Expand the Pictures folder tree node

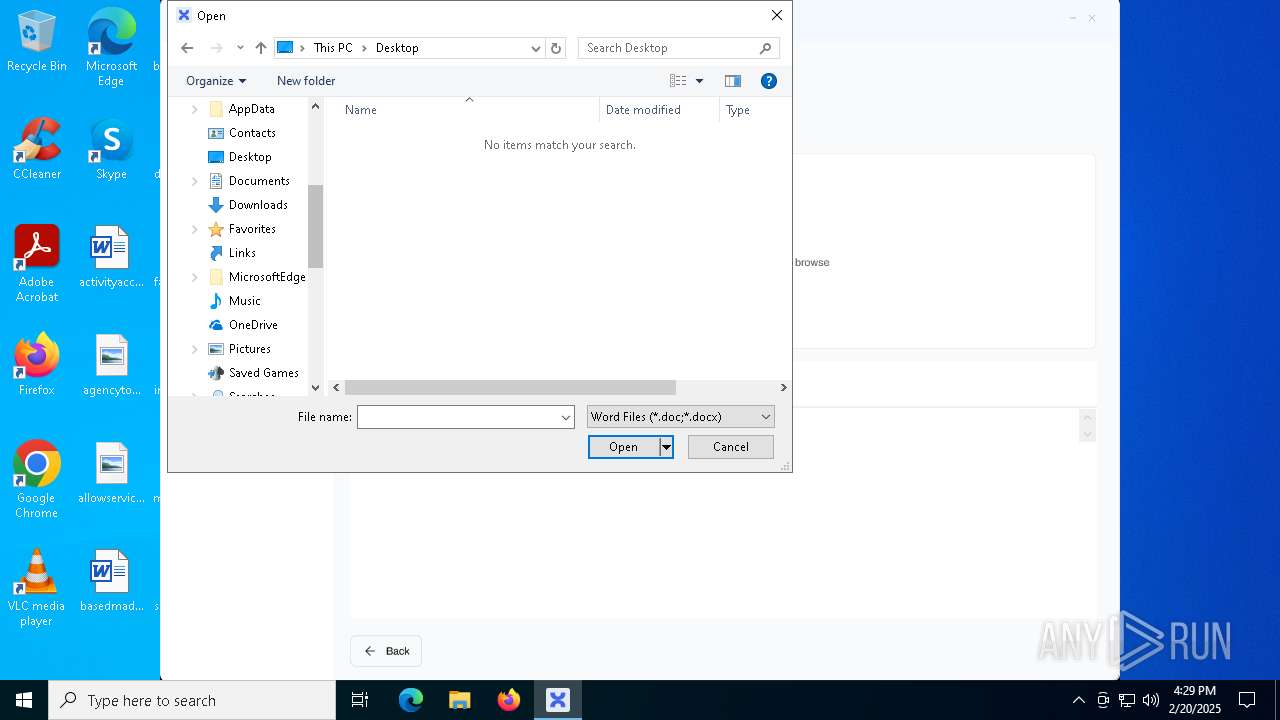click(195, 349)
